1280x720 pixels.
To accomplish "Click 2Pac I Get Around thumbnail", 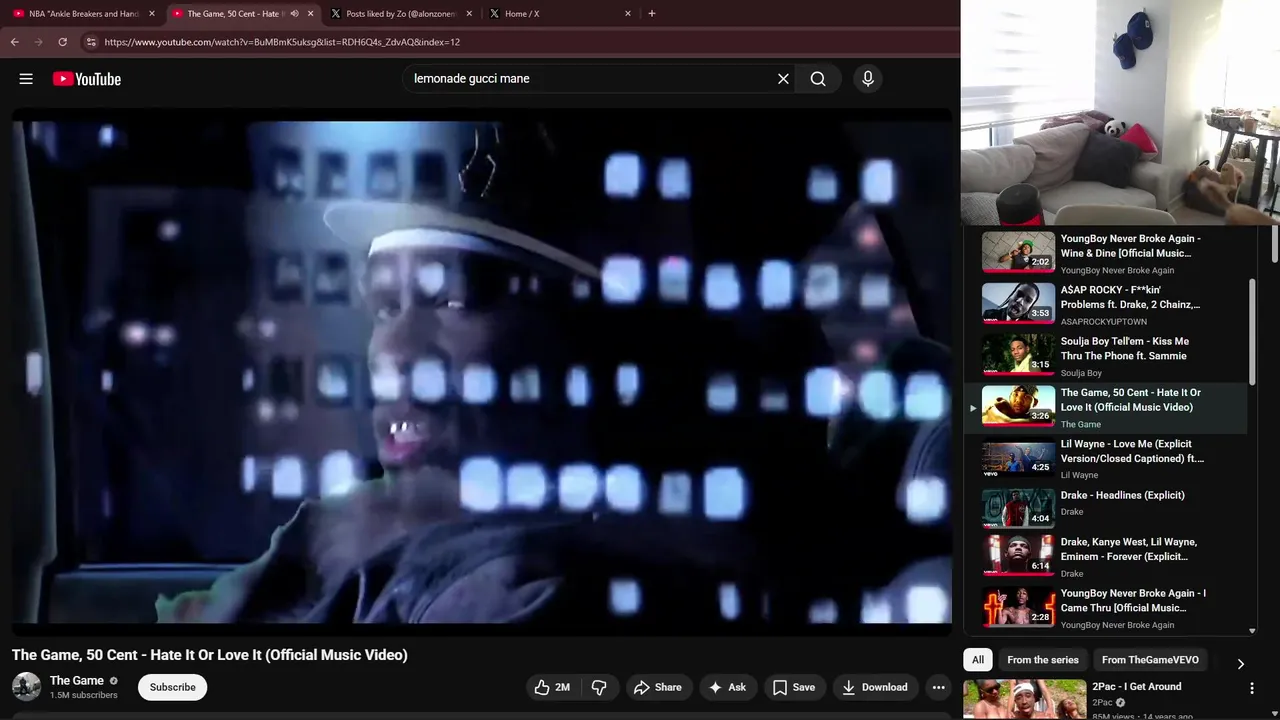I will click(1024, 700).
